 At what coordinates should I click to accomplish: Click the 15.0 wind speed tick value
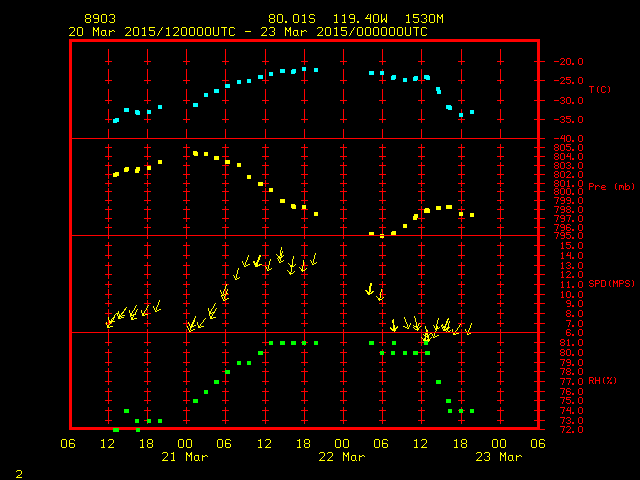[x=572, y=246]
